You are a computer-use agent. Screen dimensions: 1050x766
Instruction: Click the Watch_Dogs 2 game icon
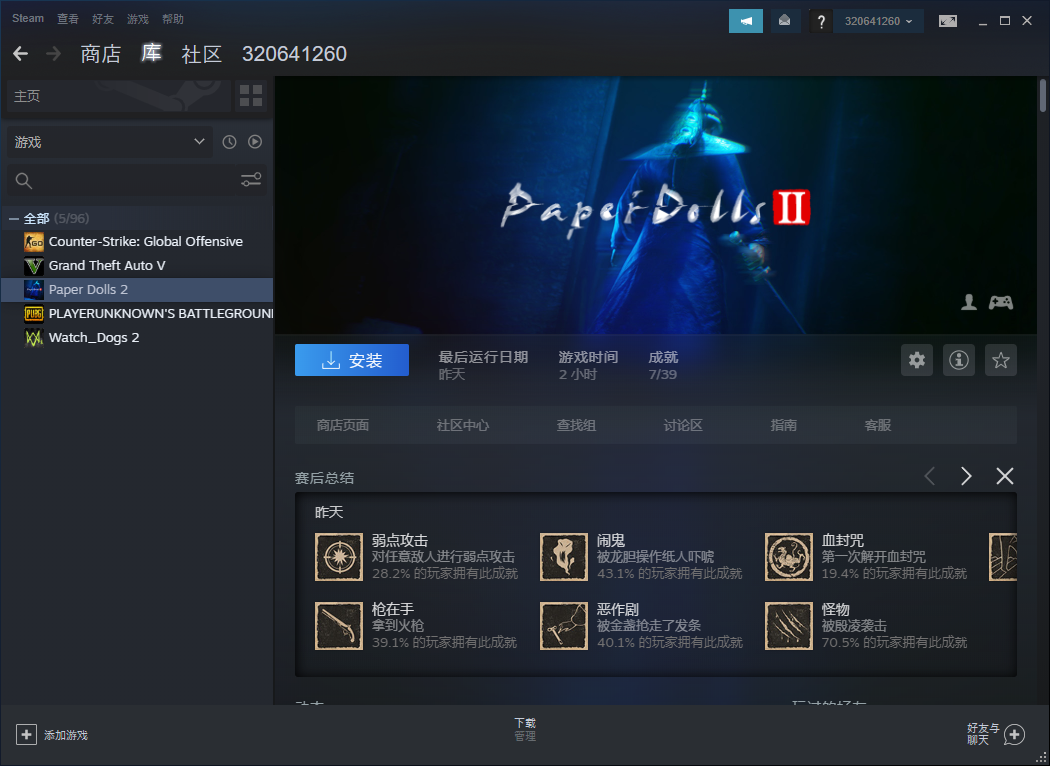pos(33,337)
